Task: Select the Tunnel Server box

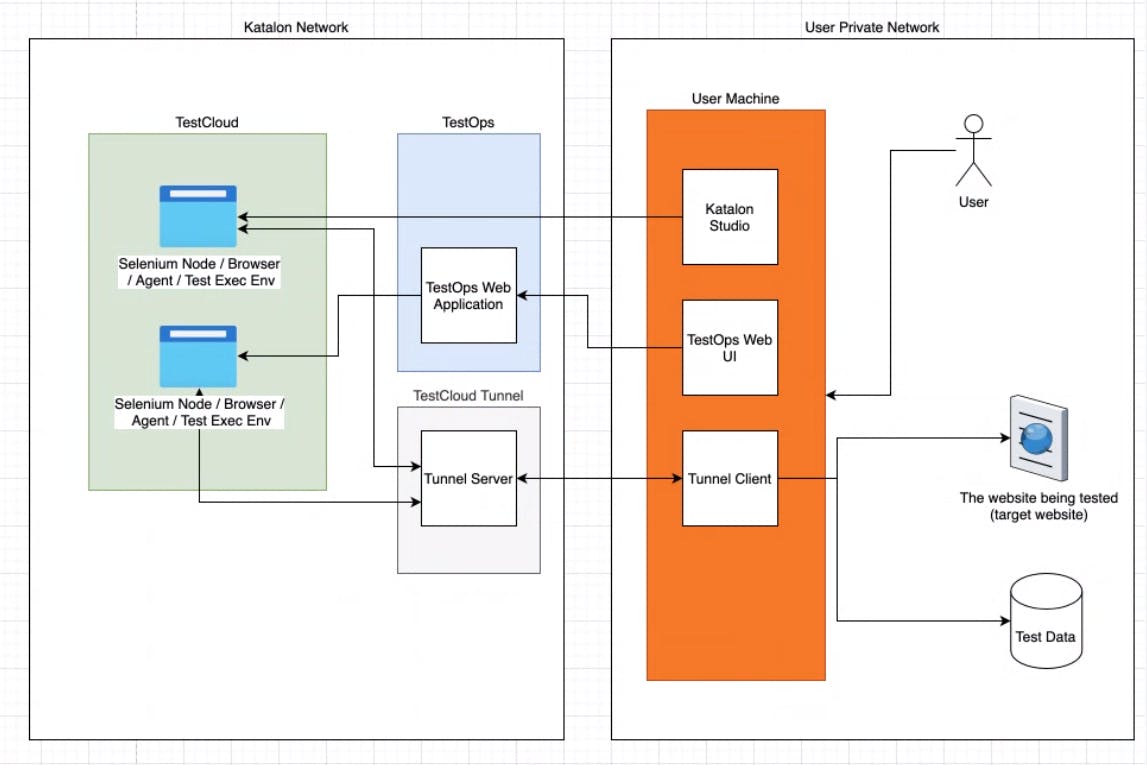Action: (x=468, y=478)
